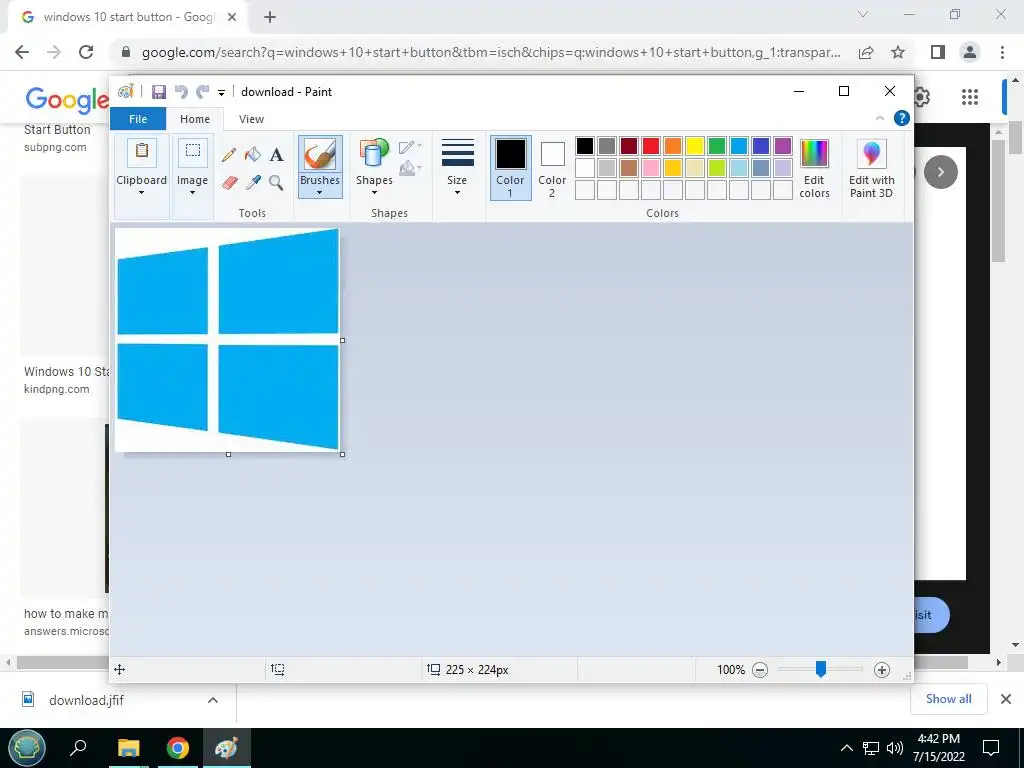Select the Eraser tool
Viewport: 1024px width, 768px height.
tap(229, 182)
